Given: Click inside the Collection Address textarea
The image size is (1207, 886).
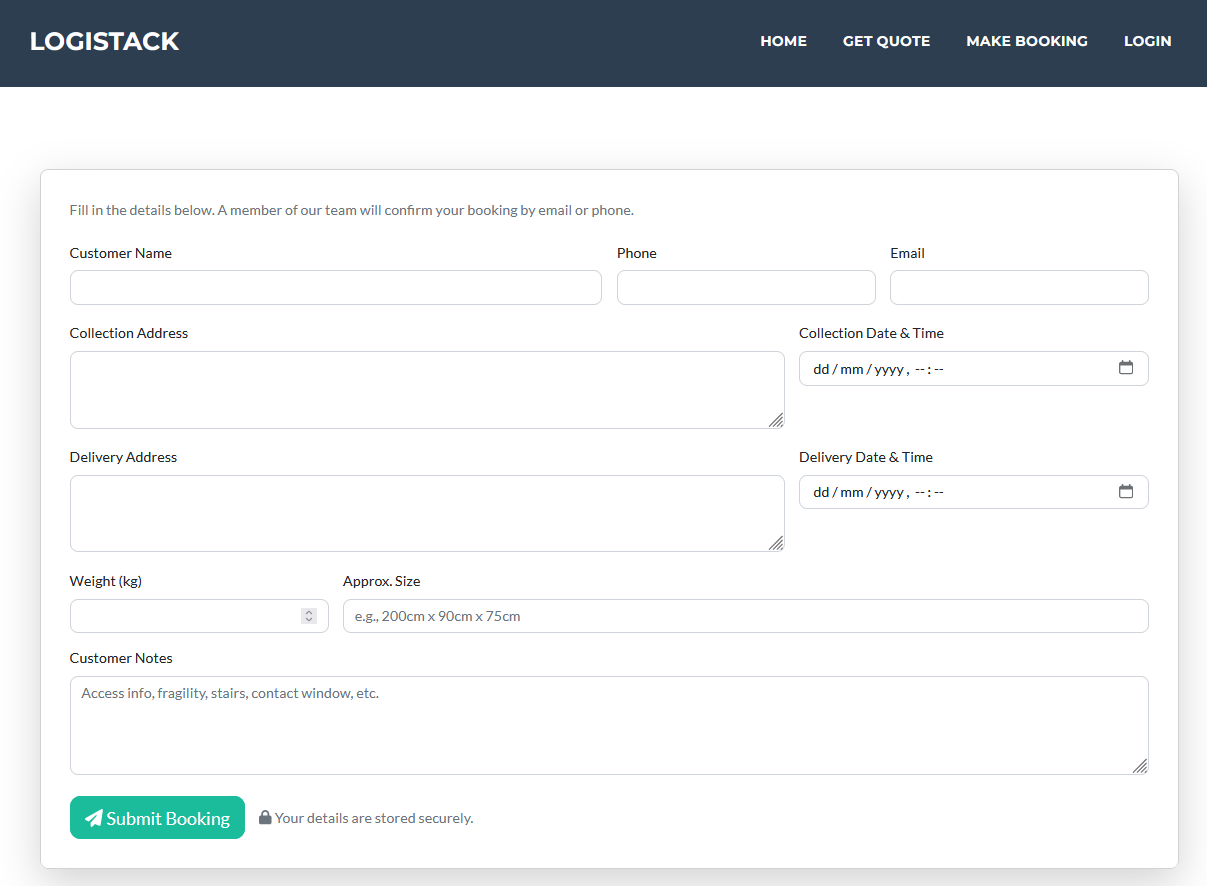Looking at the screenshot, I should click(x=420, y=390).
